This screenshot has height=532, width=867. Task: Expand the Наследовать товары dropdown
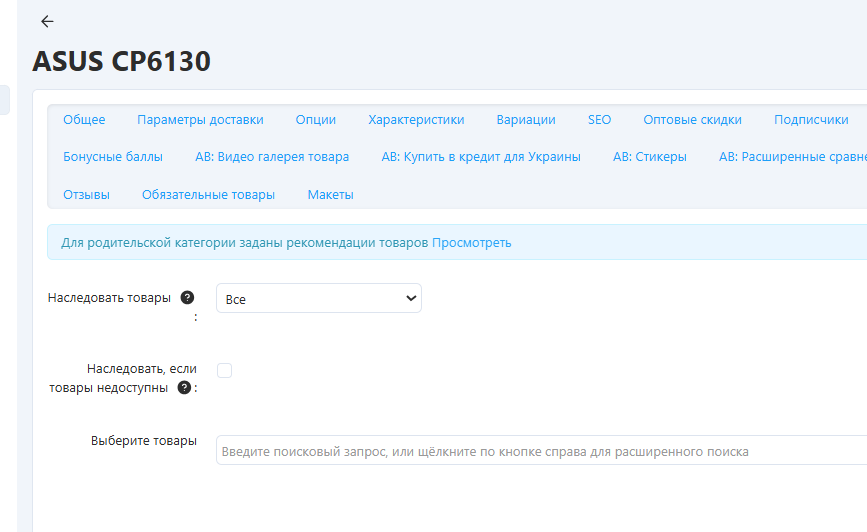tap(318, 299)
